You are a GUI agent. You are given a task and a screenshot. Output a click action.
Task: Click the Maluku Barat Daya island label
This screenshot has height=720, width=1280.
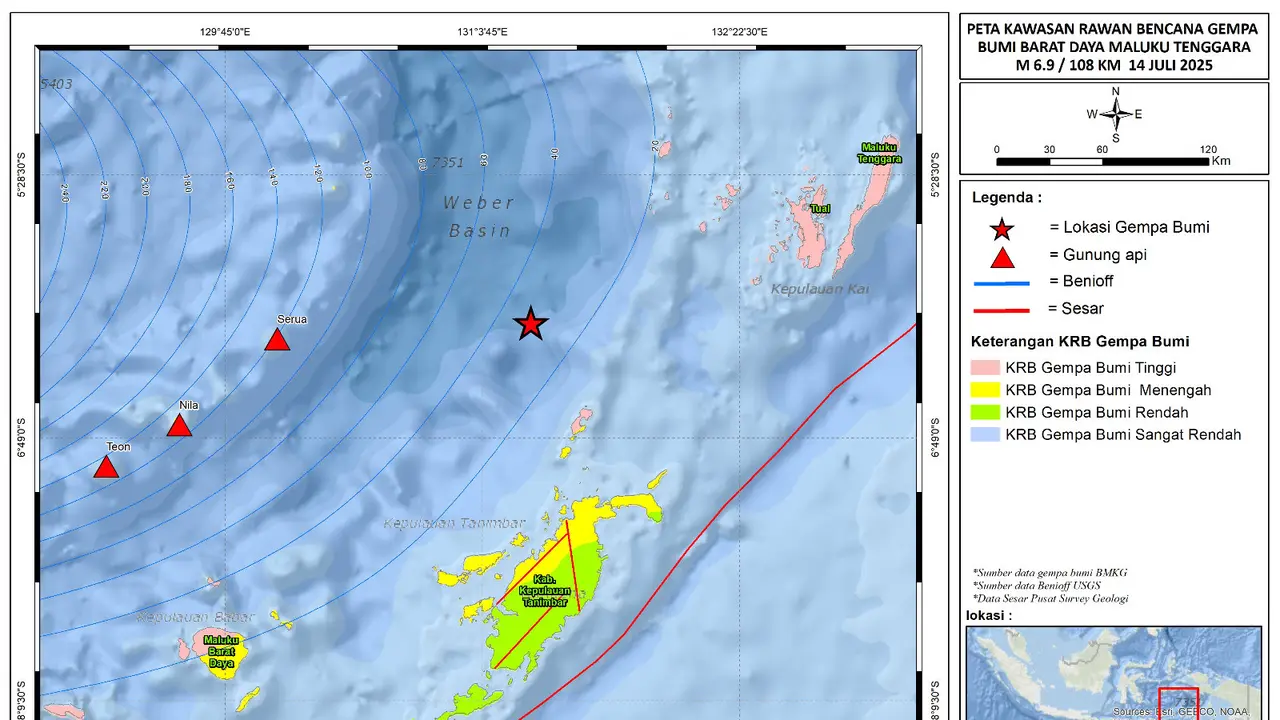[x=220, y=651]
